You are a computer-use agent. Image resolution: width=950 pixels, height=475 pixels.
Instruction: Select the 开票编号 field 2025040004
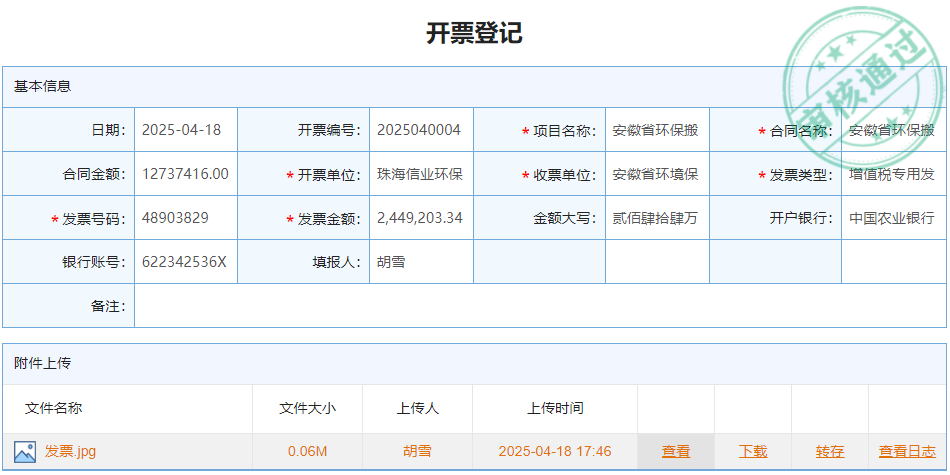tap(420, 130)
